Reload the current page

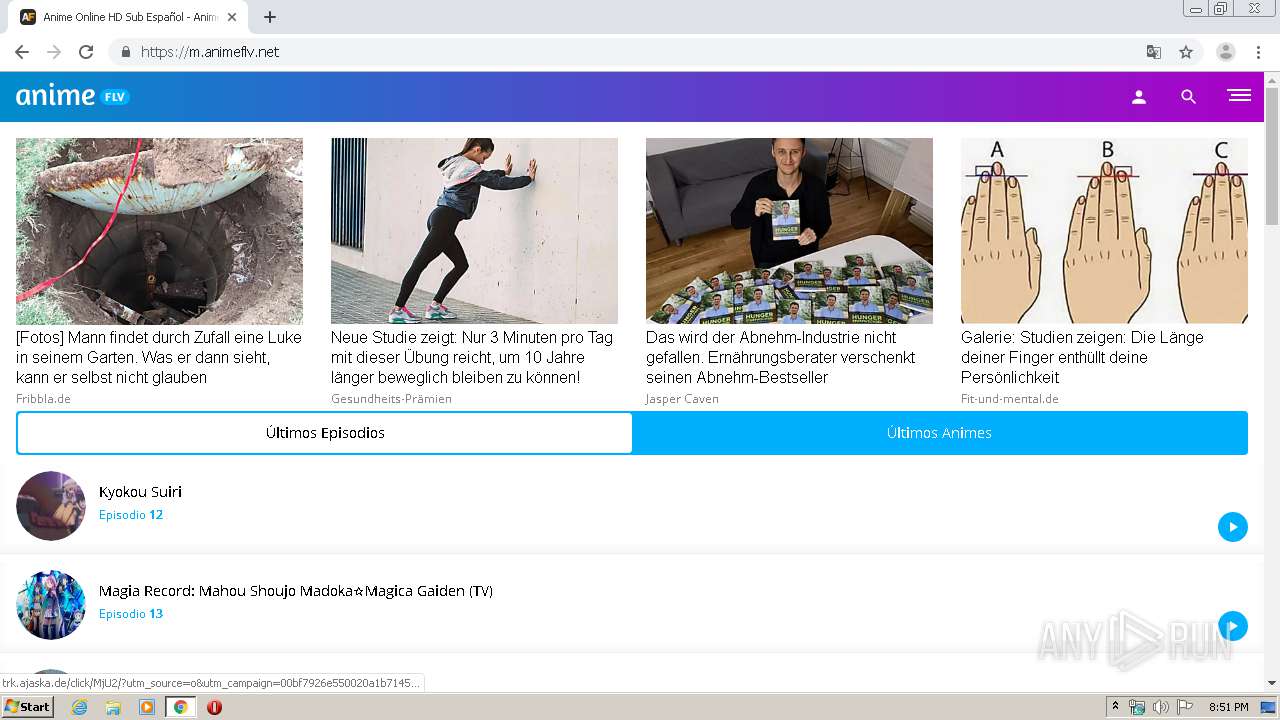[86, 52]
